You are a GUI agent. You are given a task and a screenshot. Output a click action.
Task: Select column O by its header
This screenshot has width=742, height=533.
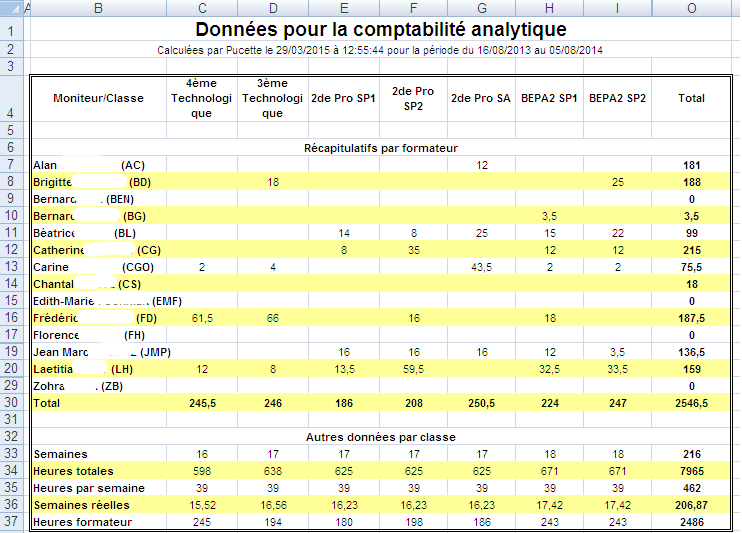tap(691, 8)
